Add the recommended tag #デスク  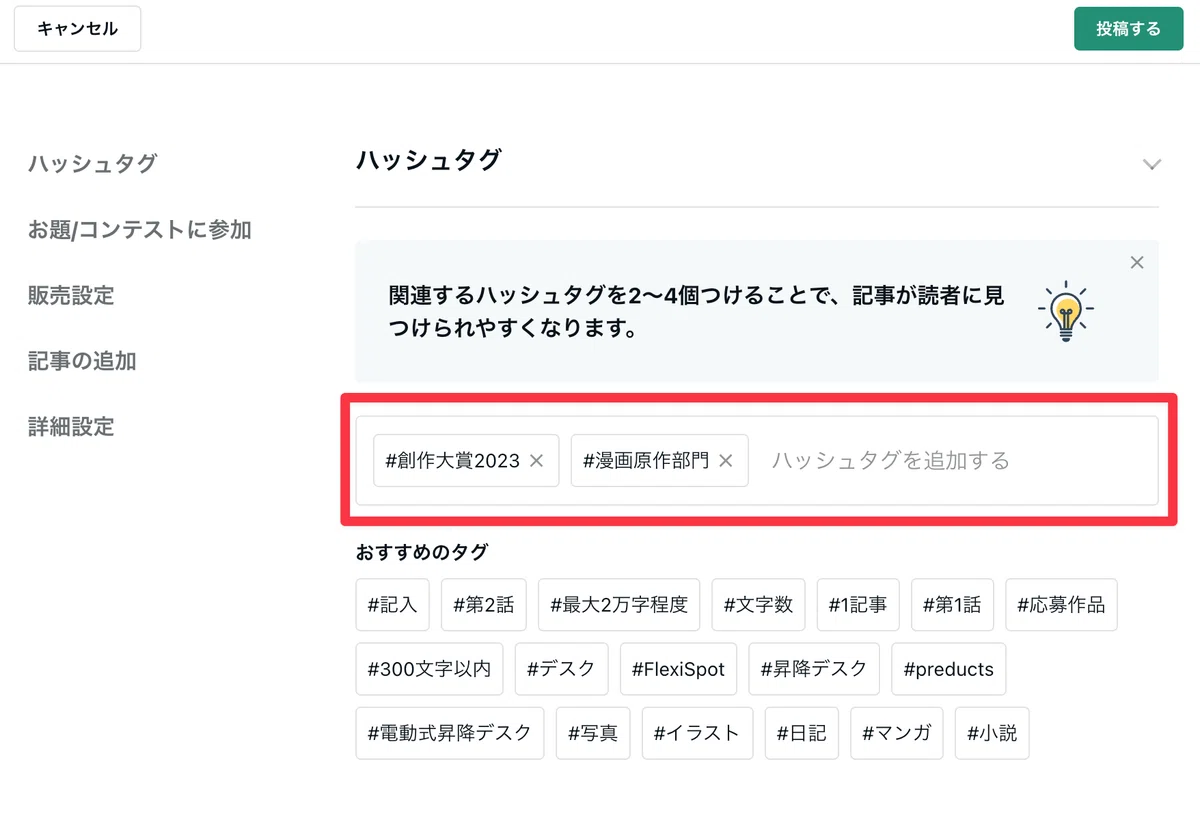pyautogui.click(x=561, y=669)
